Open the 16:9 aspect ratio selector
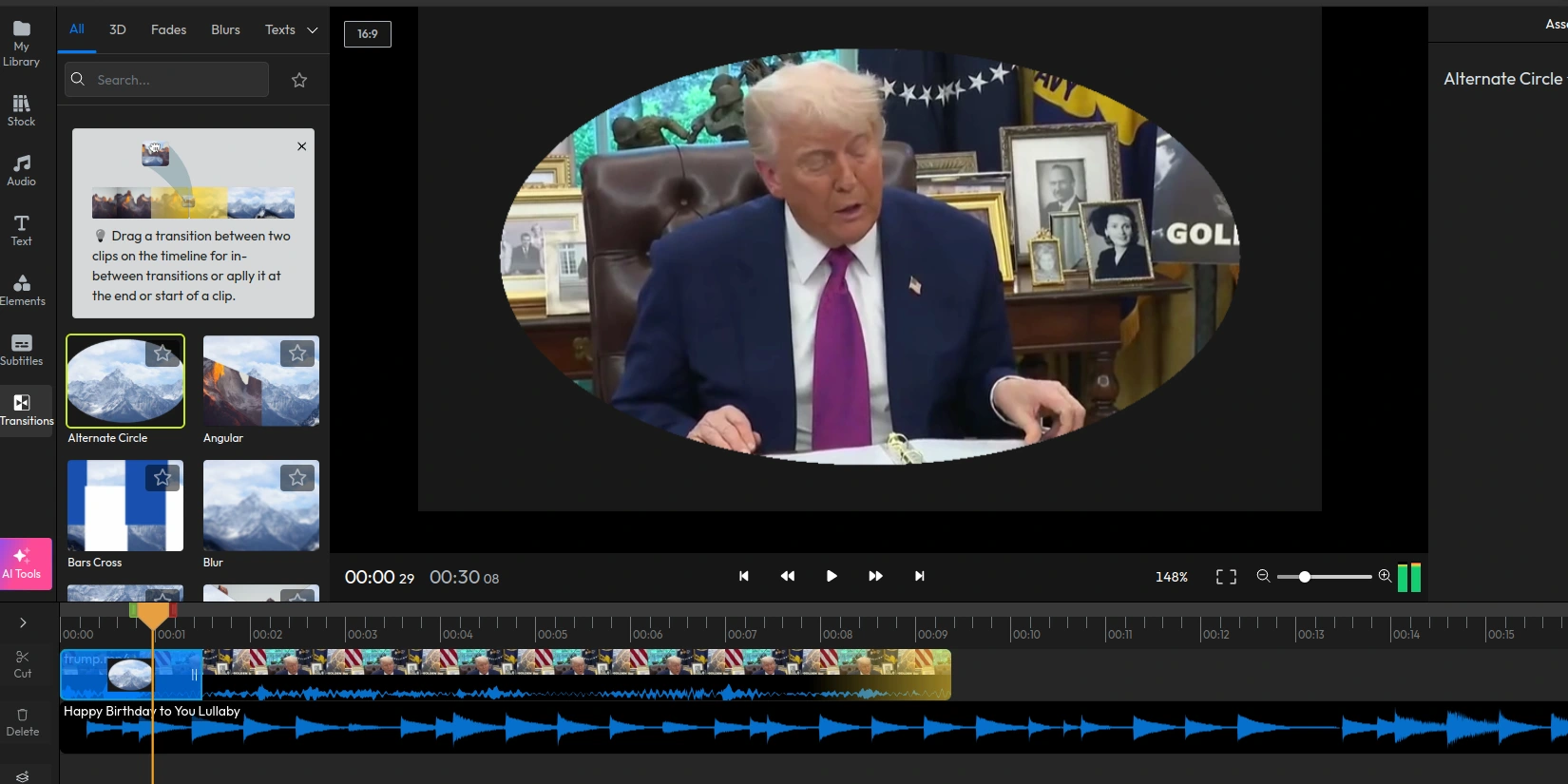 (368, 34)
